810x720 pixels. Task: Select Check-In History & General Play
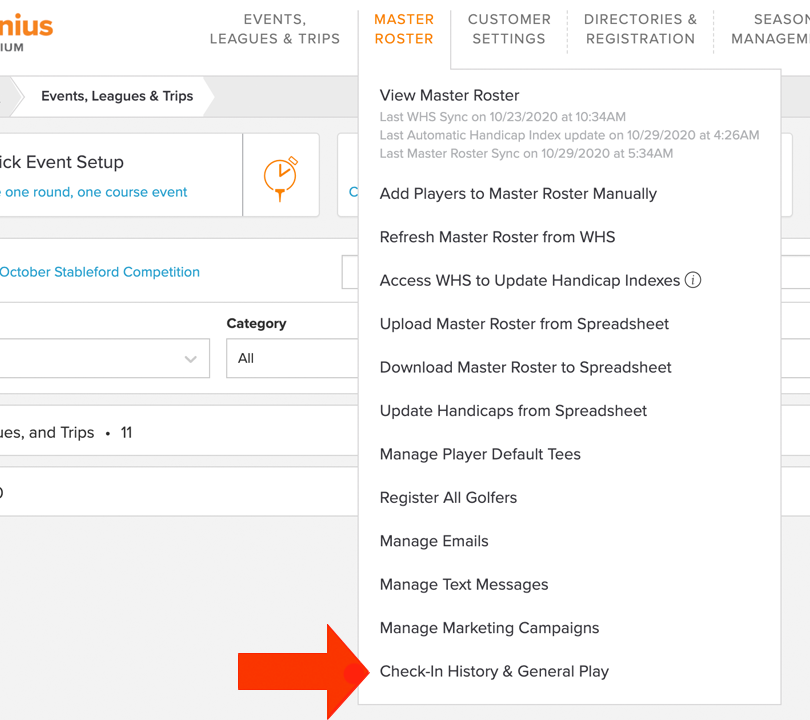(494, 671)
